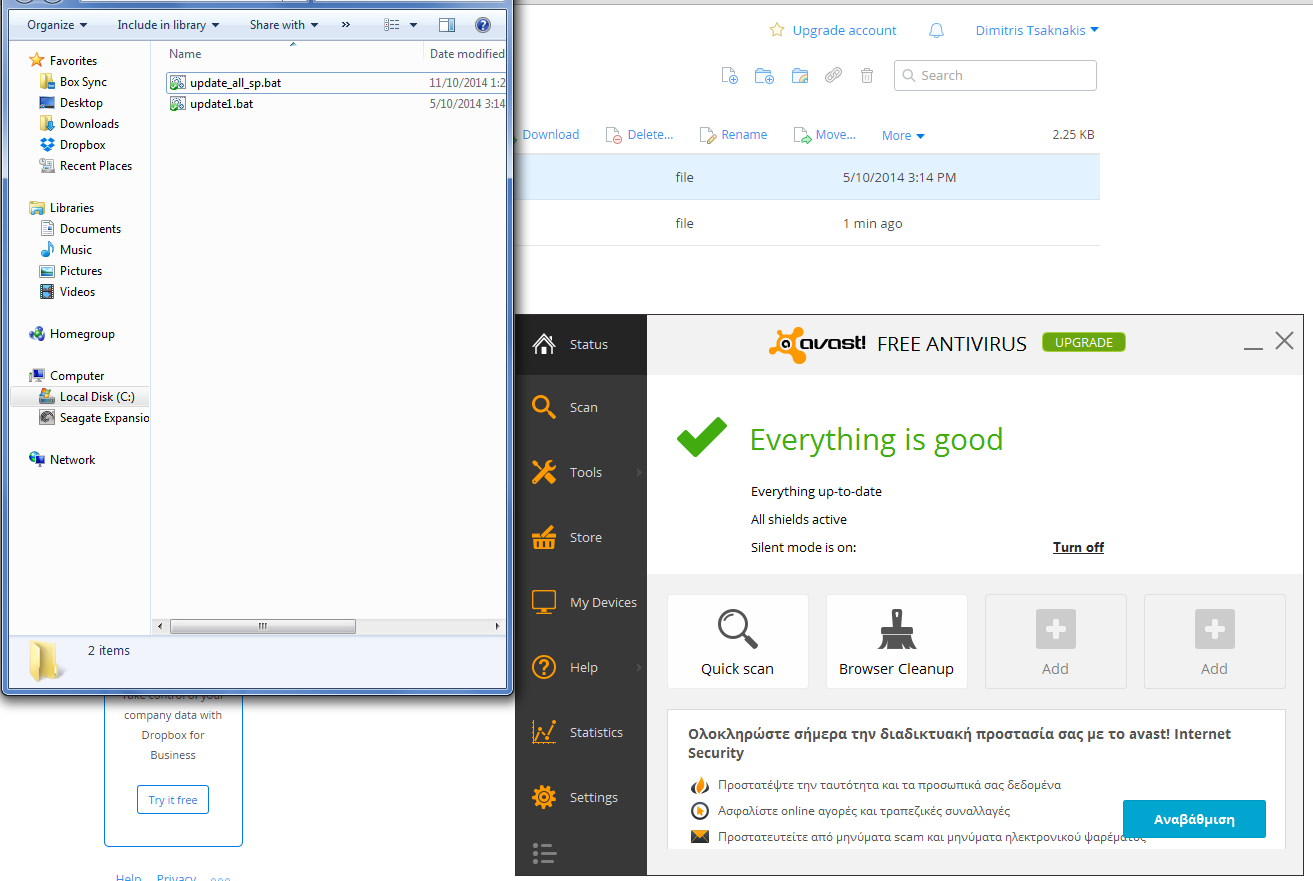Open the Organize menu in Explorer
Image resolution: width=1313 pixels, height=881 pixels.
tap(57, 24)
